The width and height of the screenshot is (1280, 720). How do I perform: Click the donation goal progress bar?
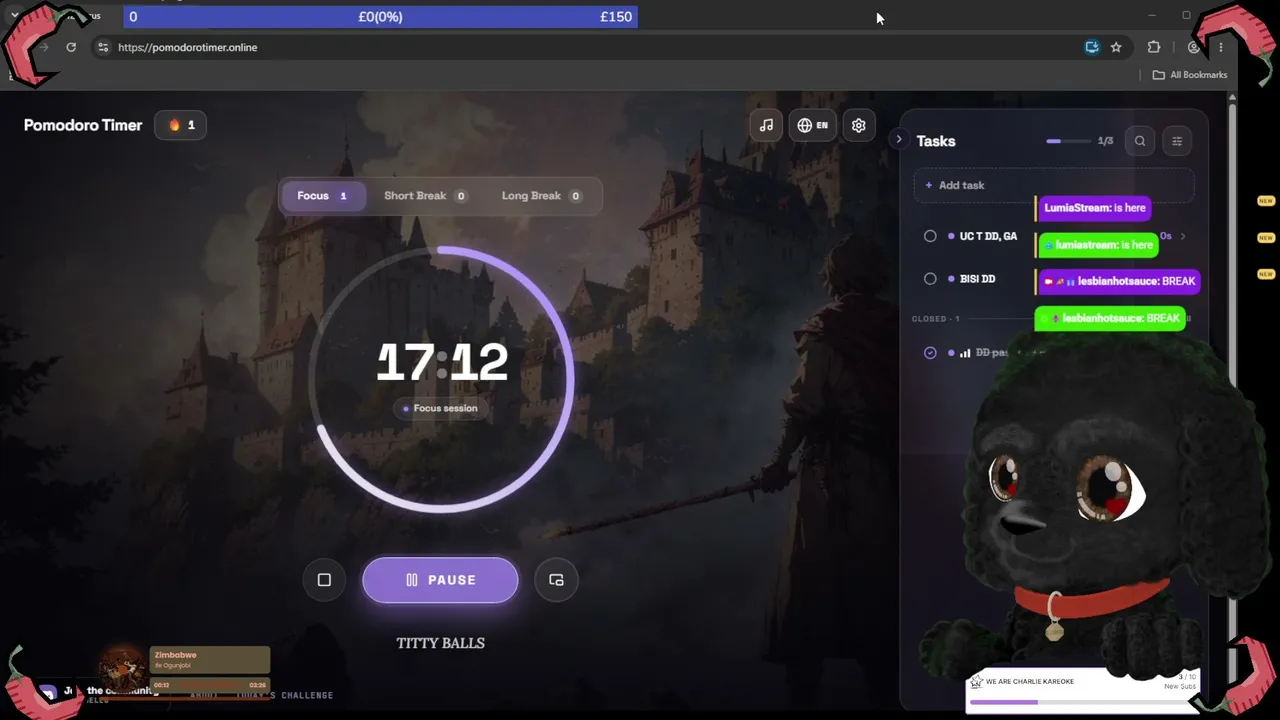point(380,17)
